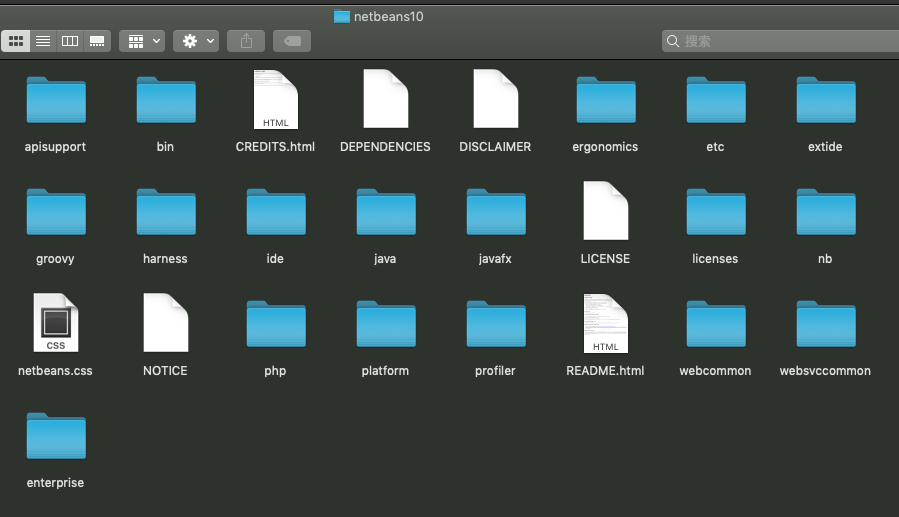Switch to gallery view mode

tap(97, 41)
